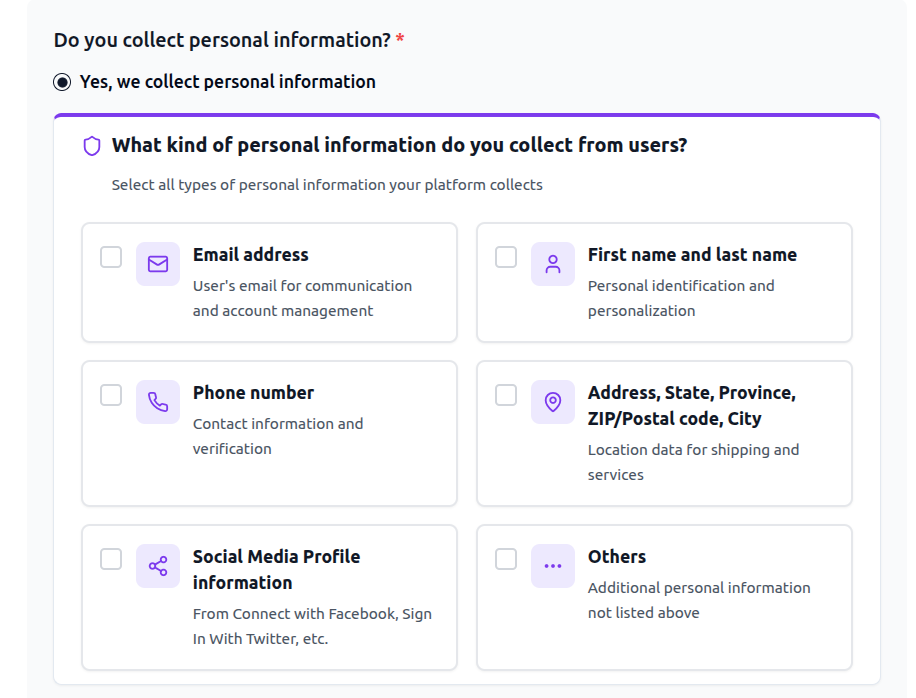Click the 'Email address' card title
Image resolution: width=916 pixels, height=698 pixels.
coord(251,255)
